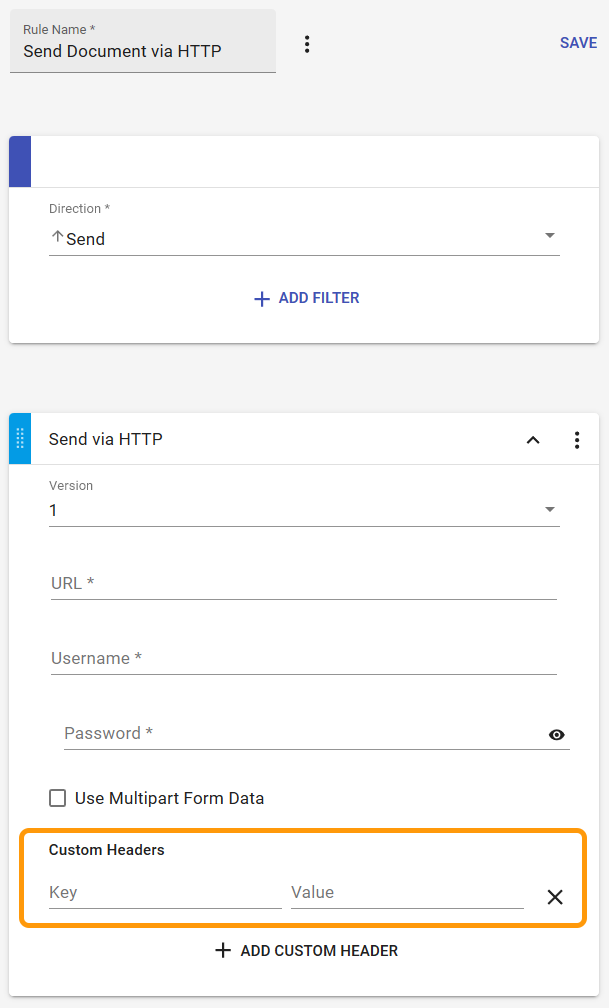The height and width of the screenshot is (1008, 609).
Task: Open the Direction dropdown
Action: (549, 236)
